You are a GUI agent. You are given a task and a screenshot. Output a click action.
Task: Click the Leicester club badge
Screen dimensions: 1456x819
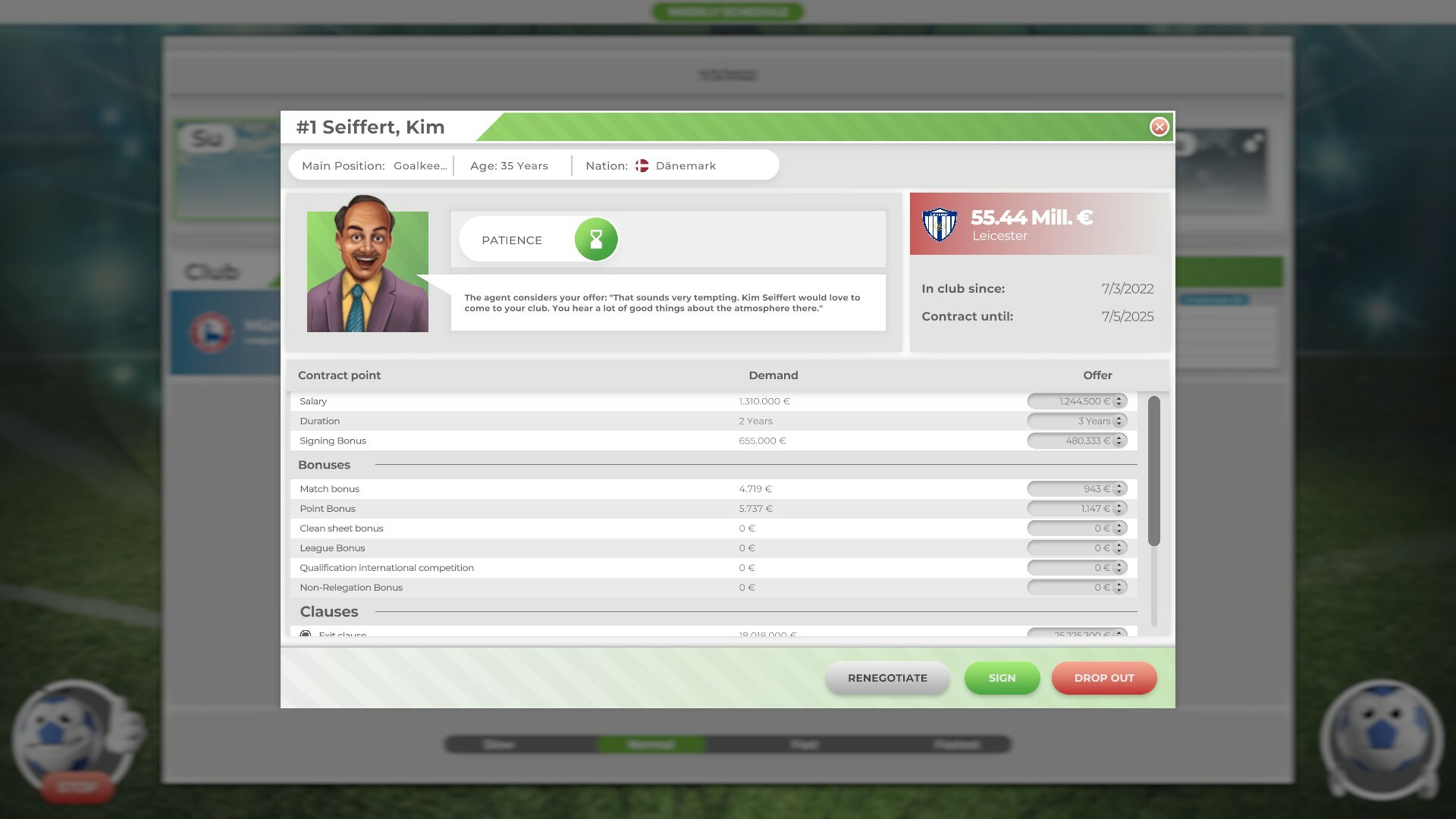(x=940, y=224)
